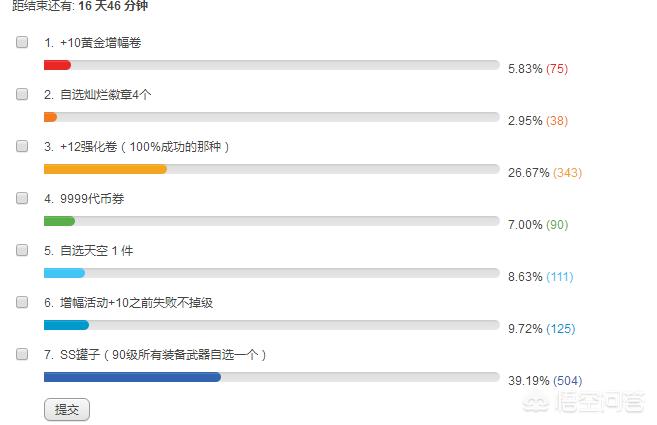
Task: Enable the 9999代币券 checkbox
Action: (x=22, y=198)
